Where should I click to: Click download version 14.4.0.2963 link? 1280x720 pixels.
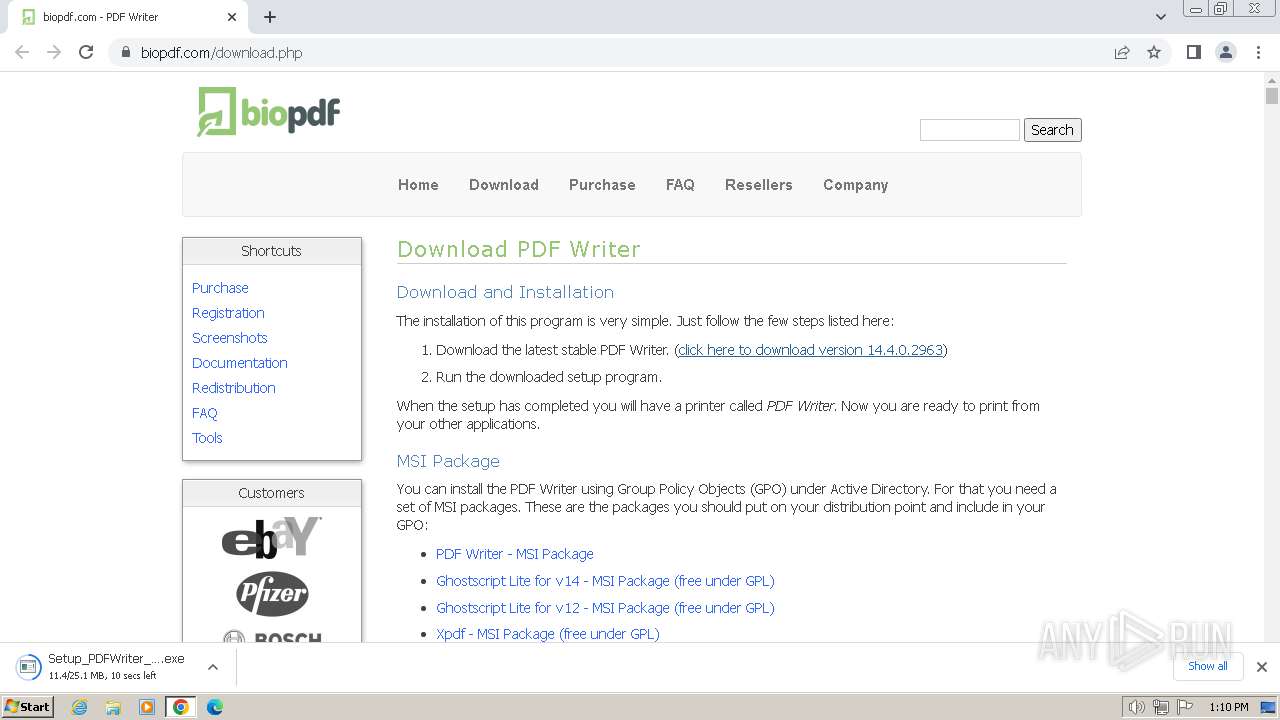[811, 350]
